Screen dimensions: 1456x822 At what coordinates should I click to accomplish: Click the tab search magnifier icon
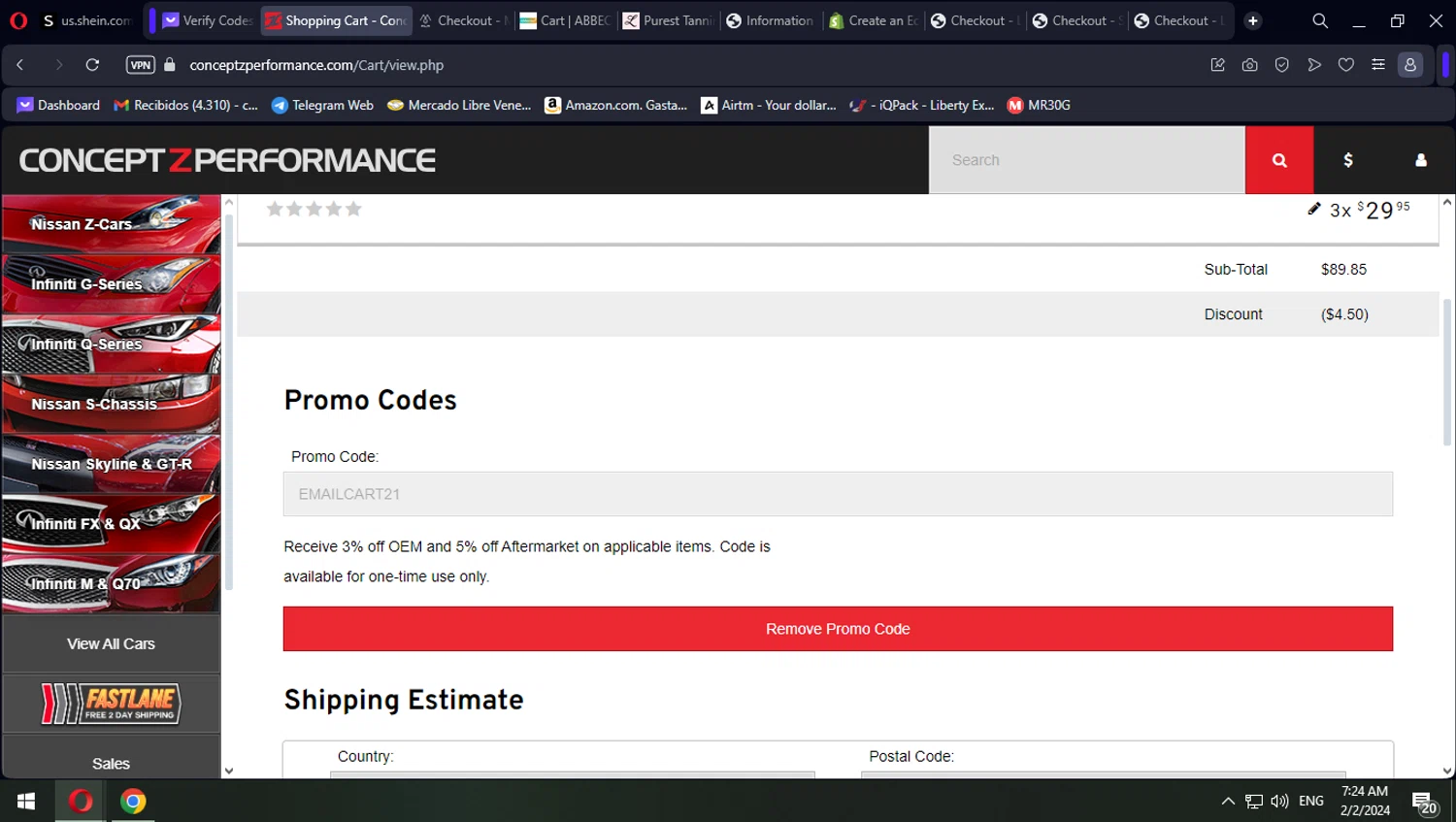pos(1320,20)
